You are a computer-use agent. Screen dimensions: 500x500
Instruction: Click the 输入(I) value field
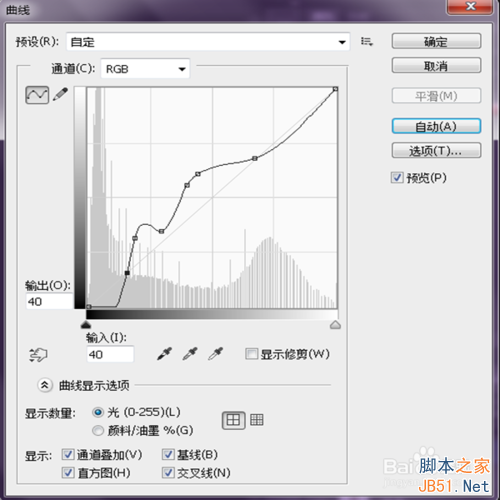(x=110, y=354)
